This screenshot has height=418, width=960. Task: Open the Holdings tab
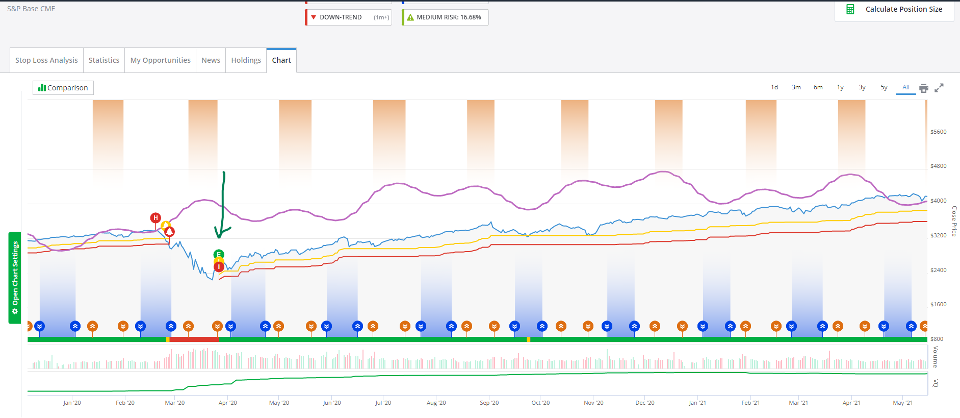246,60
